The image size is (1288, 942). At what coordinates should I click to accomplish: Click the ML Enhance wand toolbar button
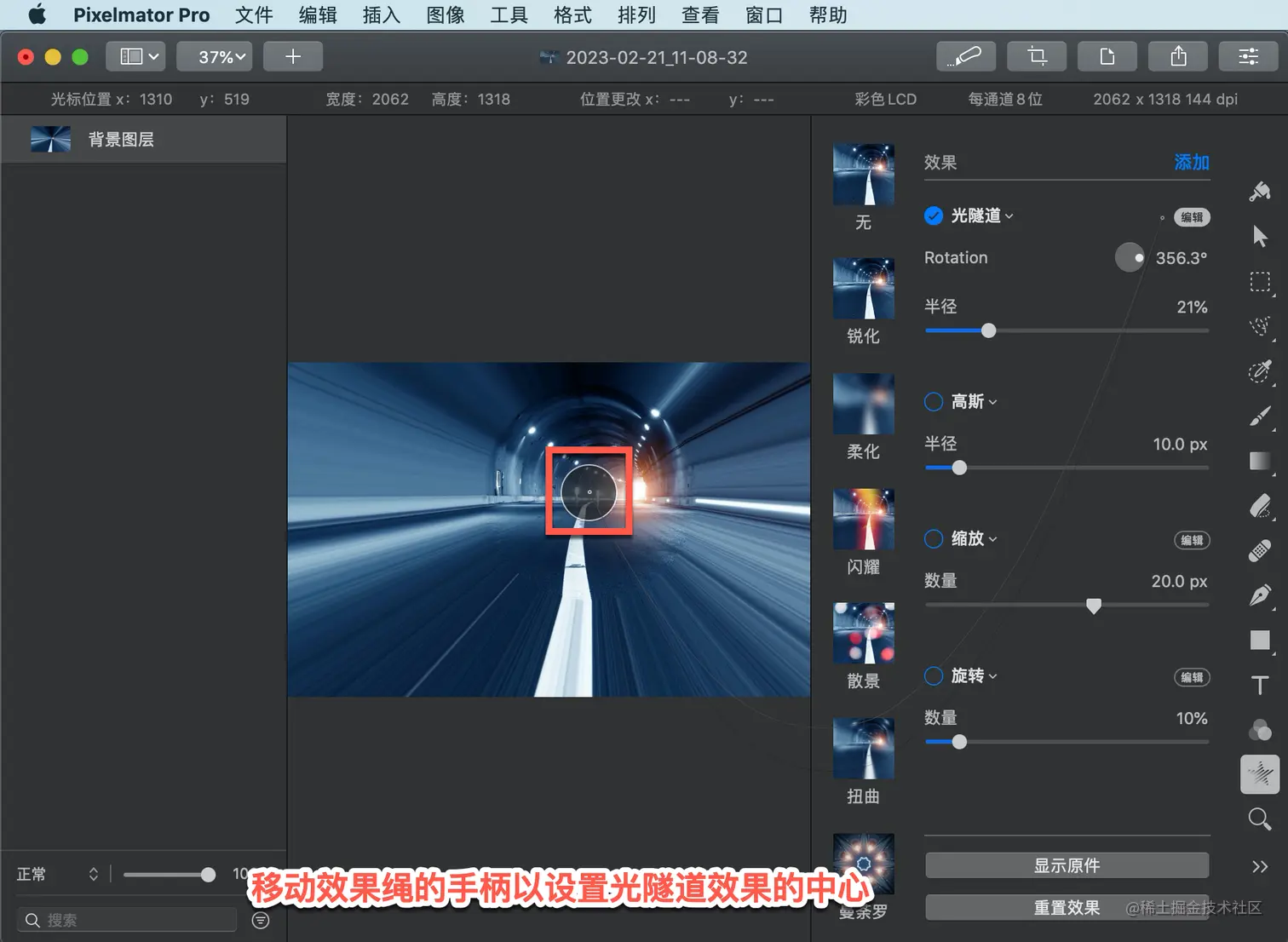(965, 56)
